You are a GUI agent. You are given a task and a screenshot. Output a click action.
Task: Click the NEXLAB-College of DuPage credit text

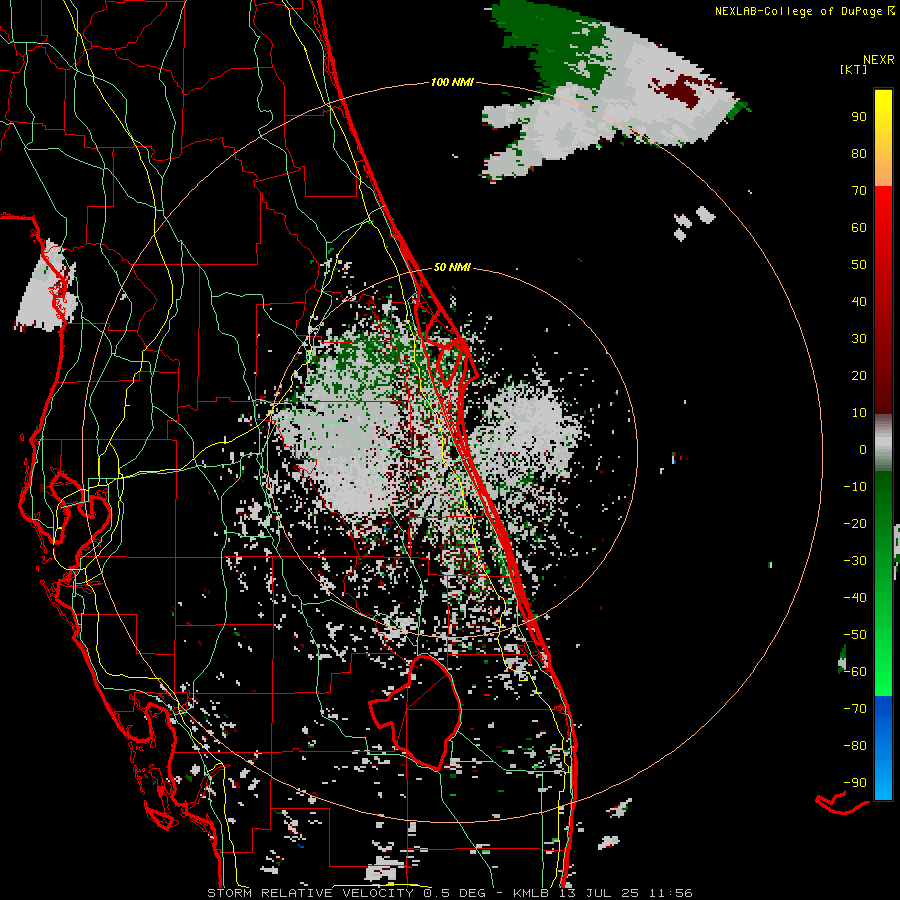804,11
